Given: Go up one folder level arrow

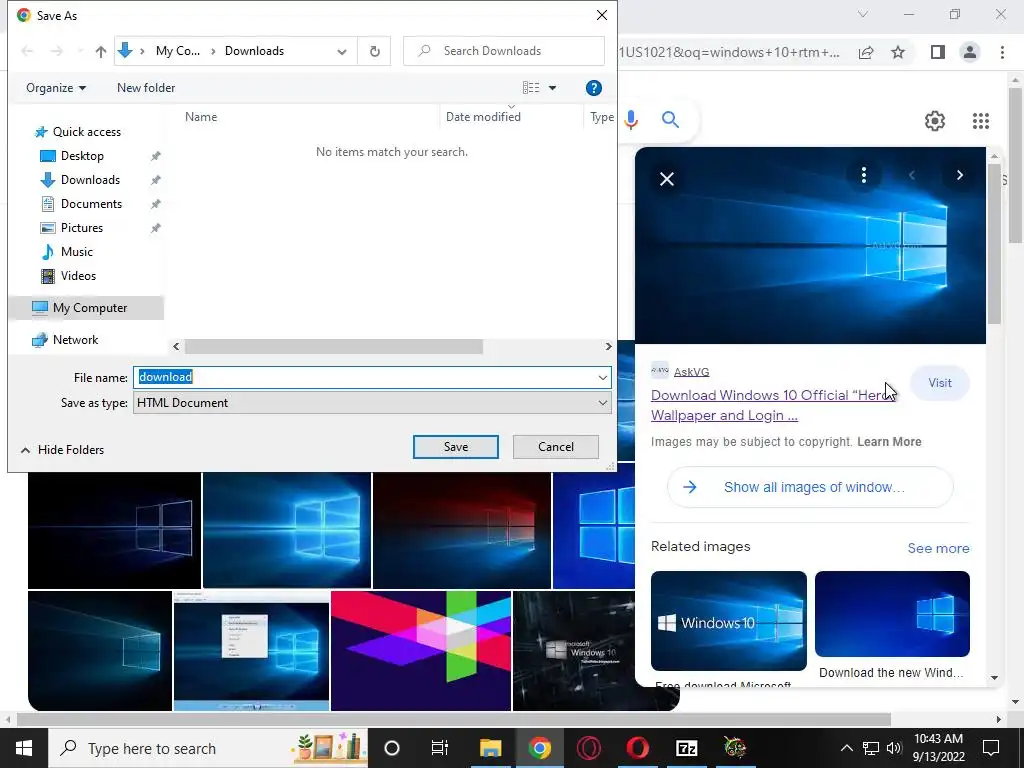Looking at the screenshot, I should 101,51.
